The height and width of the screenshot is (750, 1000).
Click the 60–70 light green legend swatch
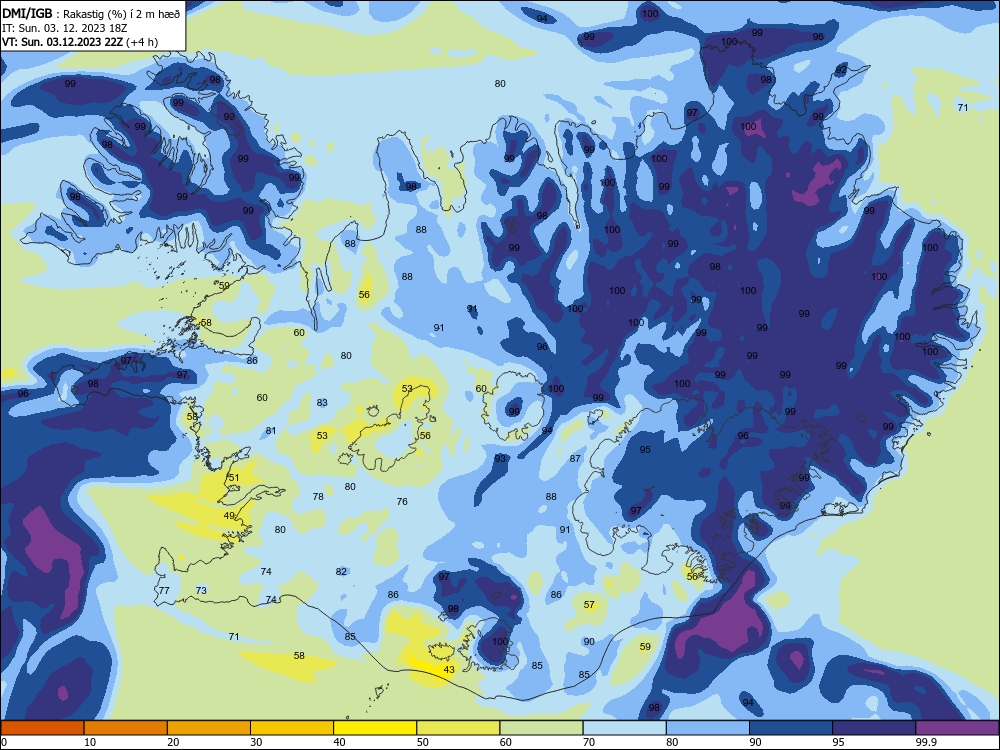541,728
